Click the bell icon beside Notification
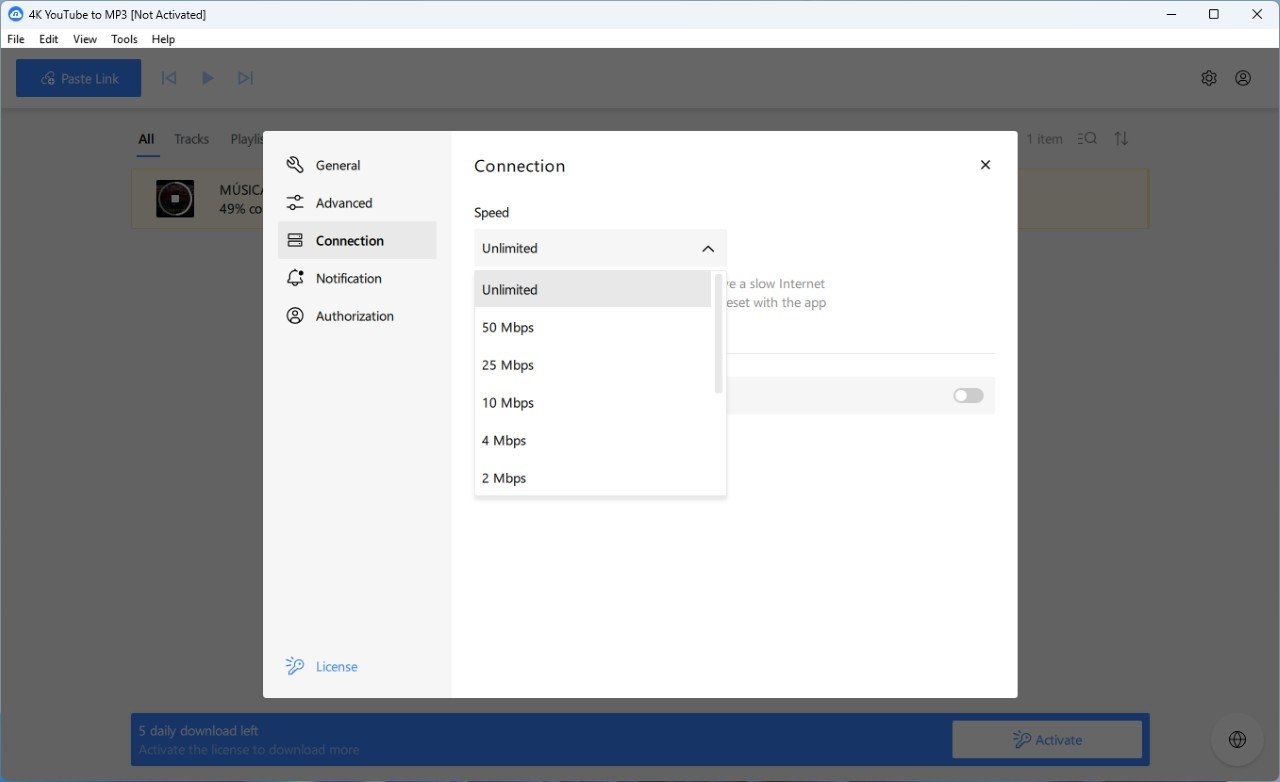The image size is (1280, 782). [295, 278]
